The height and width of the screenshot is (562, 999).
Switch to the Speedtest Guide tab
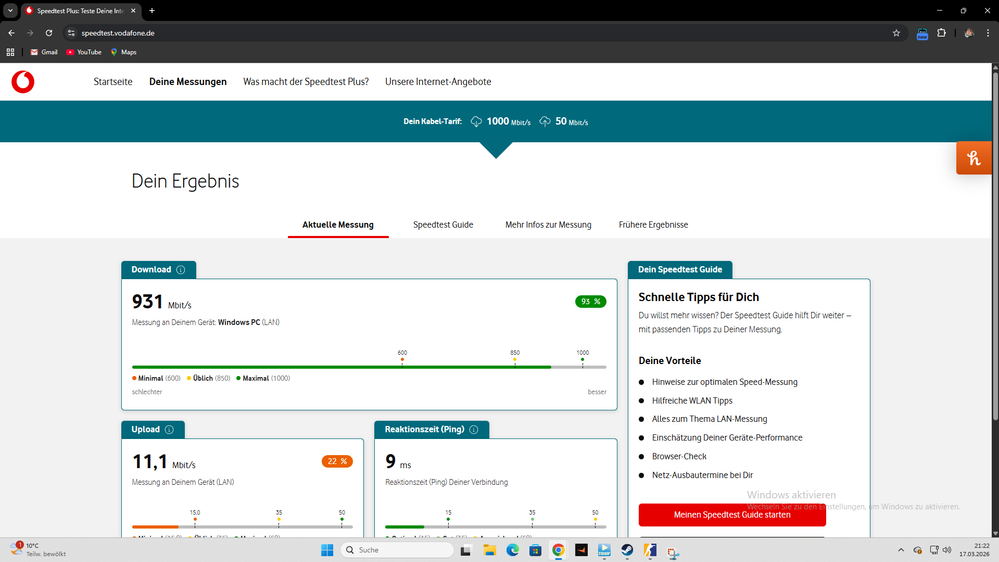(443, 225)
